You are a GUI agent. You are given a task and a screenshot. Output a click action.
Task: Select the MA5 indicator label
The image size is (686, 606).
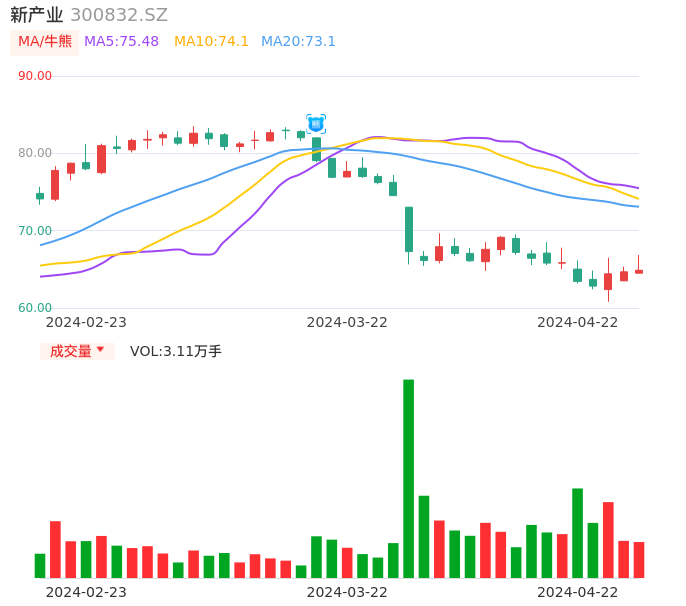pos(121,42)
